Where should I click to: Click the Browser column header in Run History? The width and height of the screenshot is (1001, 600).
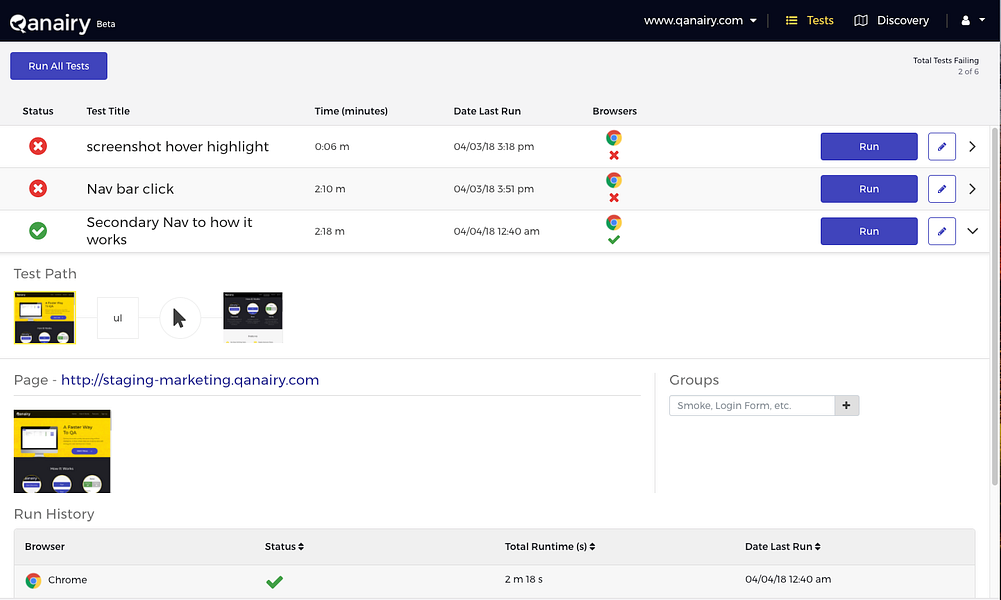click(45, 546)
